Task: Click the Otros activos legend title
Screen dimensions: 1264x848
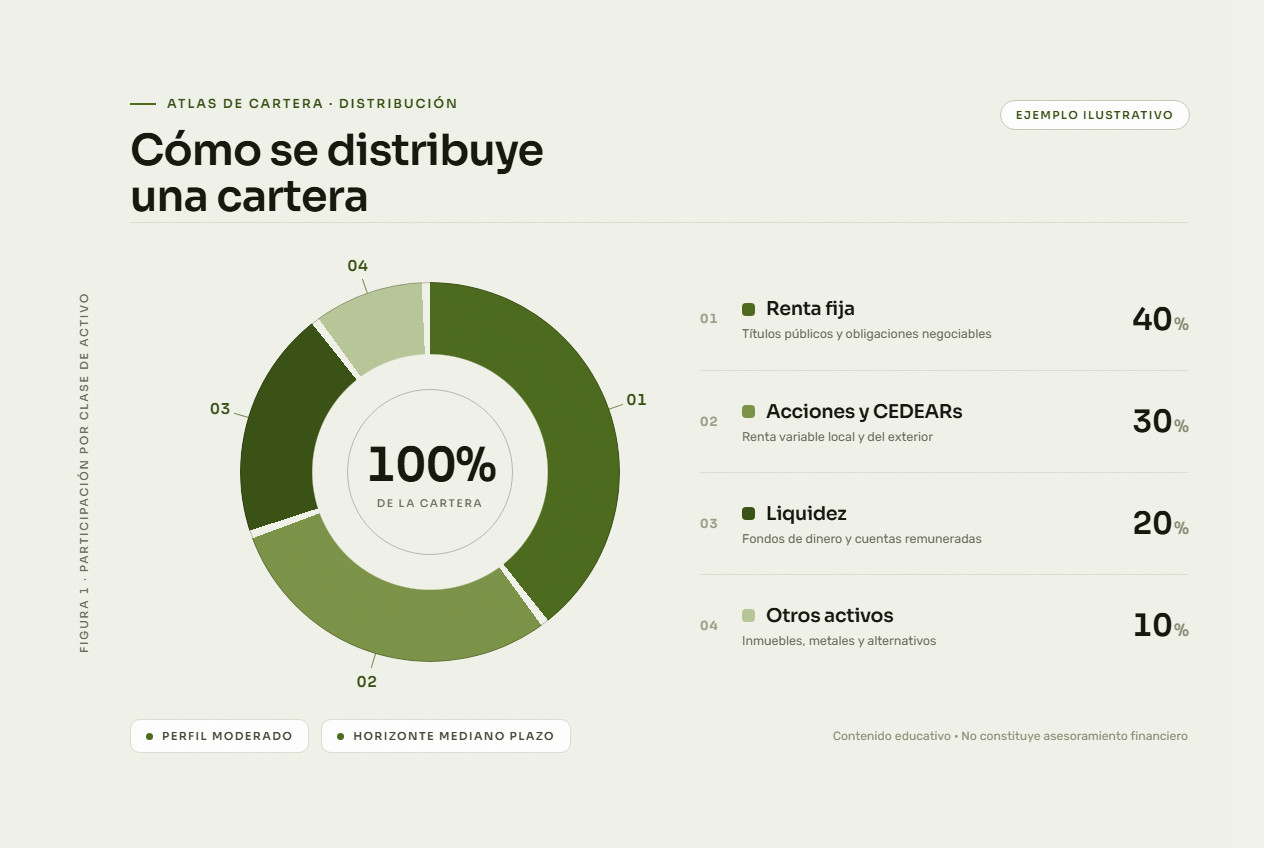Action: [x=829, y=615]
